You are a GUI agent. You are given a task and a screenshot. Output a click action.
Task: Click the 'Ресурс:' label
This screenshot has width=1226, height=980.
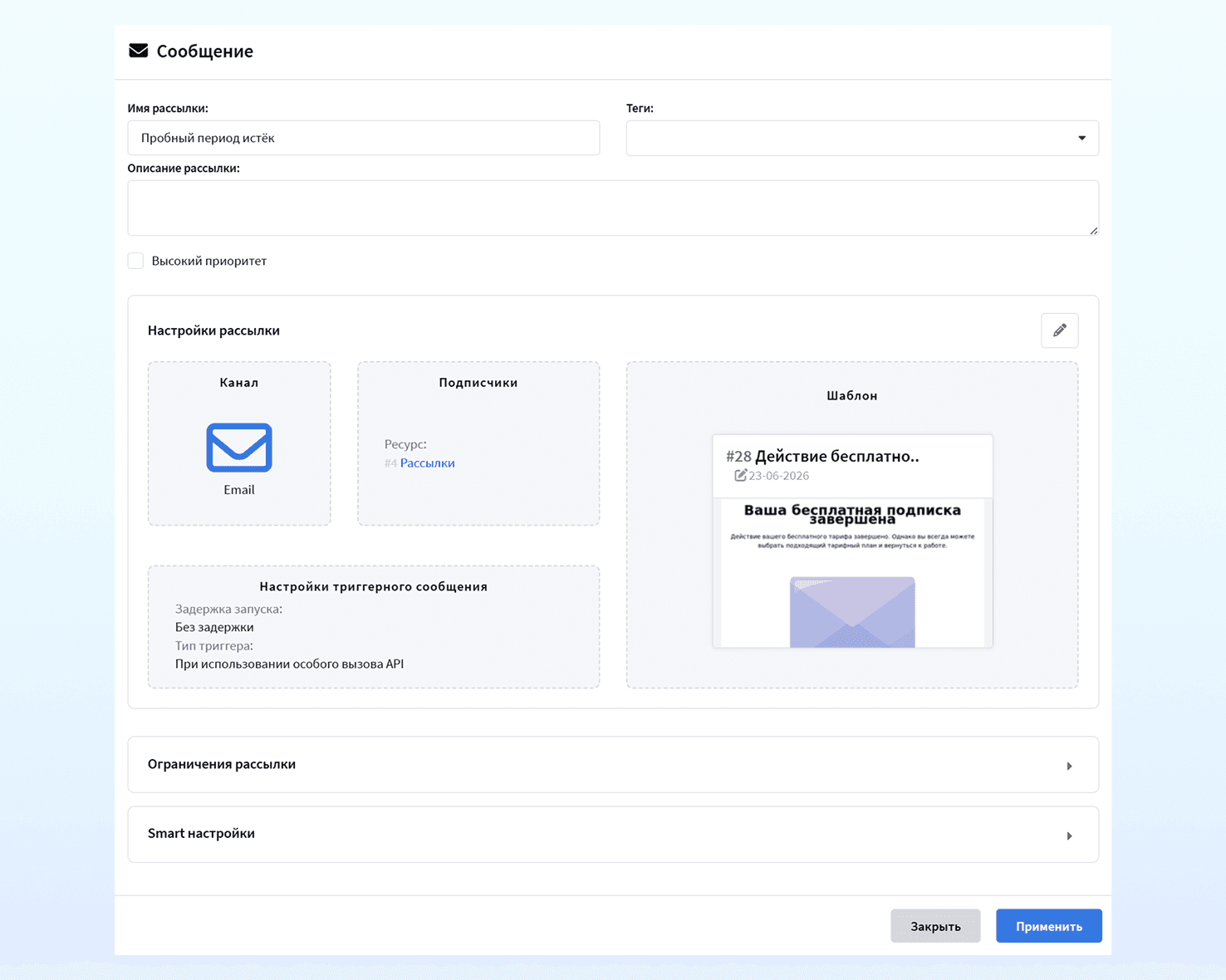pos(405,444)
